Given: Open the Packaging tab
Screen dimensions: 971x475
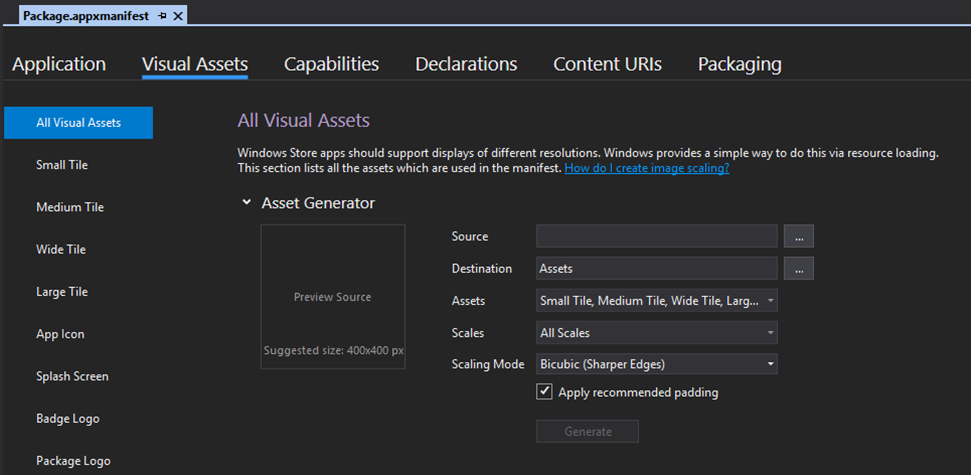Looking at the screenshot, I should pos(739,64).
